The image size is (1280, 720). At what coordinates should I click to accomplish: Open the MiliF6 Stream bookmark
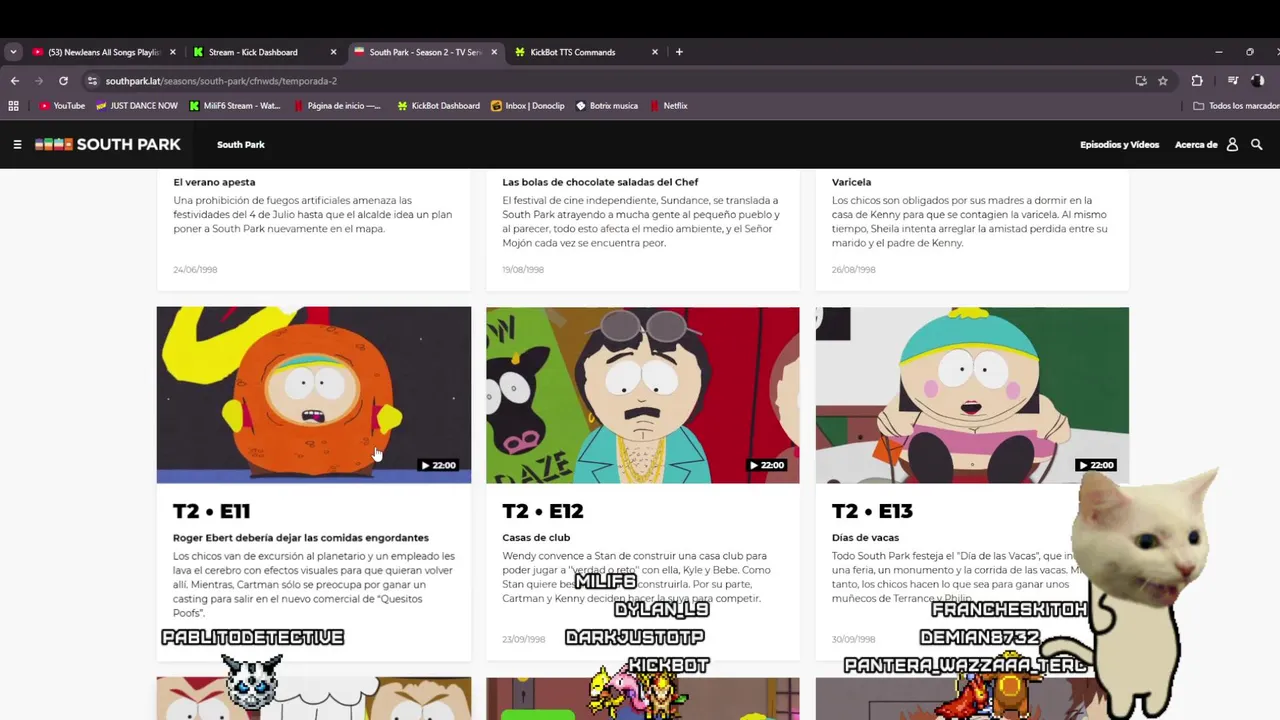[235, 106]
